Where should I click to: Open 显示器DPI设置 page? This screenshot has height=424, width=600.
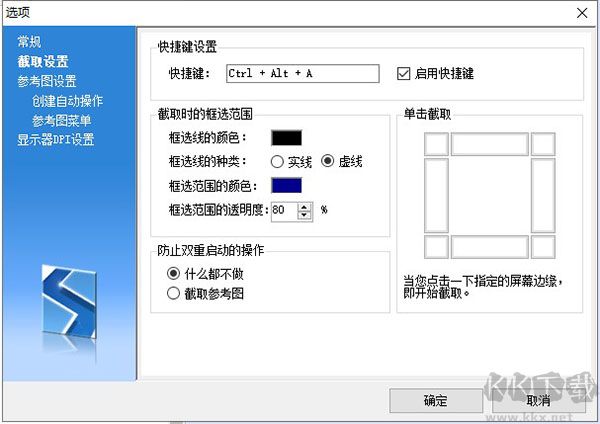tap(55, 140)
